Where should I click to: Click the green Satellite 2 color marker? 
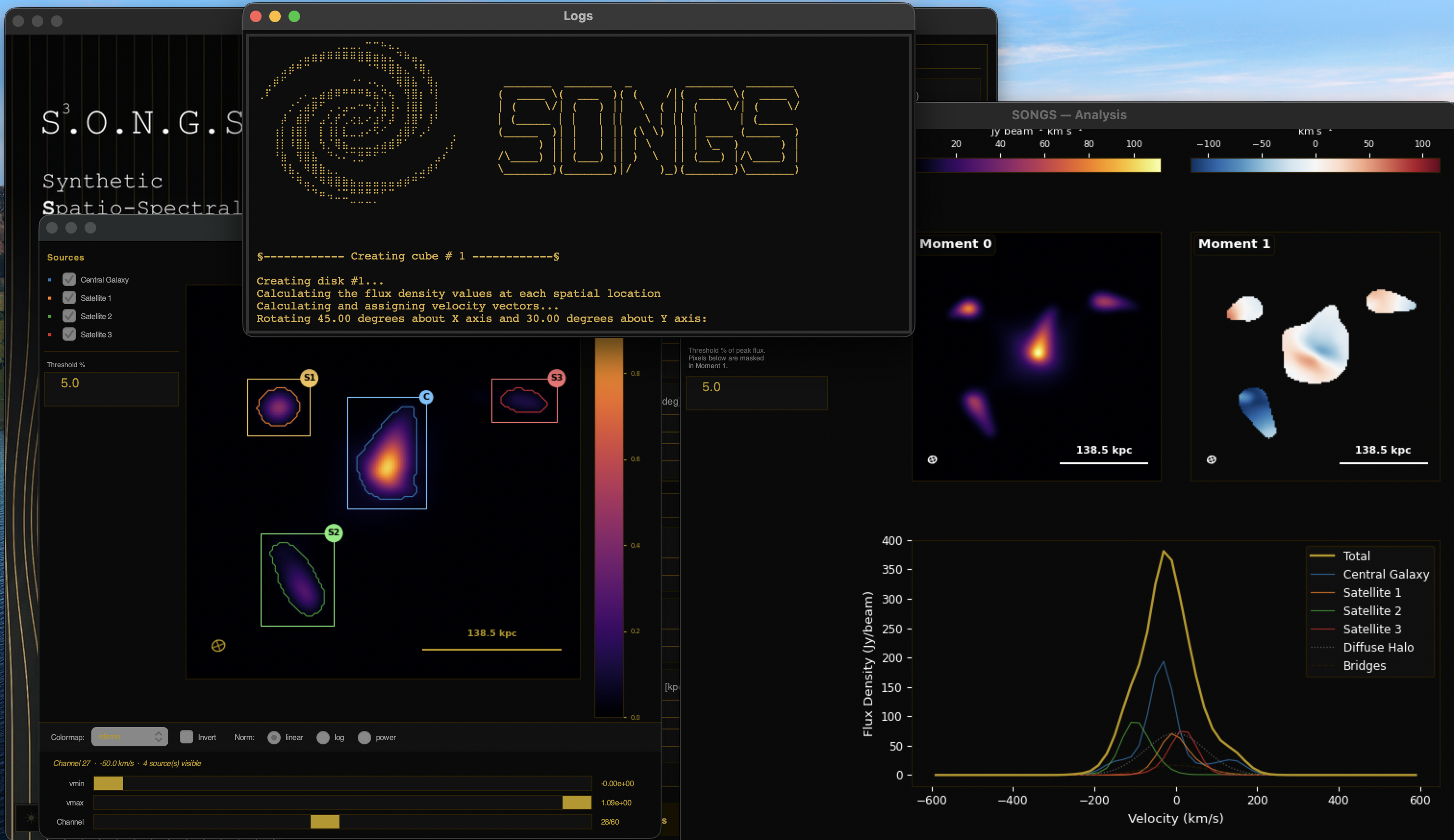point(50,317)
